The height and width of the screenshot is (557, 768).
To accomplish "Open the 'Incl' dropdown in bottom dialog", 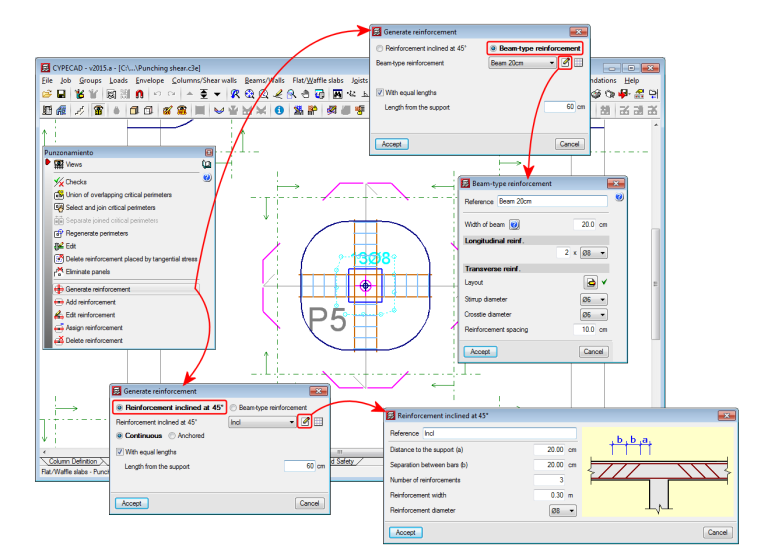I will coord(263,422).
